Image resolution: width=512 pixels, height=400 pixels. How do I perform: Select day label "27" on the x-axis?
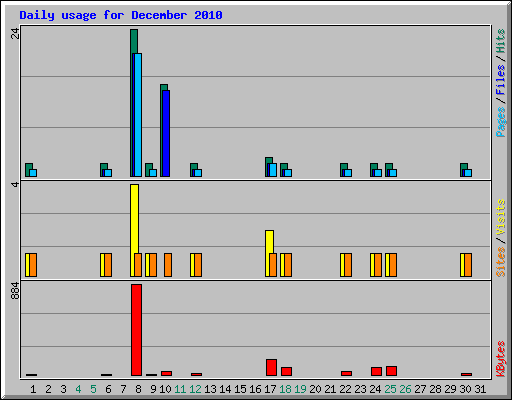(x=420, y=389)
